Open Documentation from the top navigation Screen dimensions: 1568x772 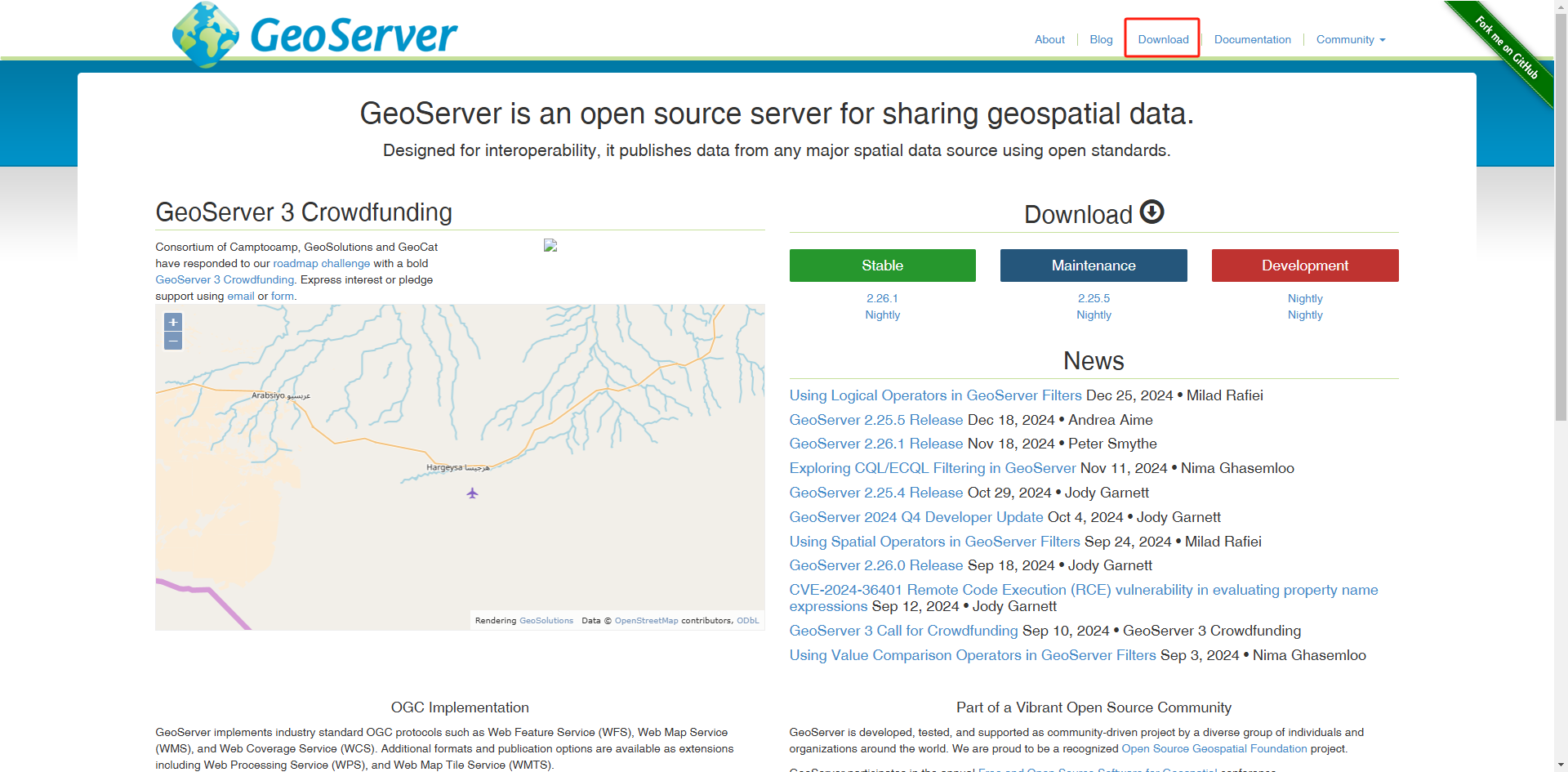1252,39
